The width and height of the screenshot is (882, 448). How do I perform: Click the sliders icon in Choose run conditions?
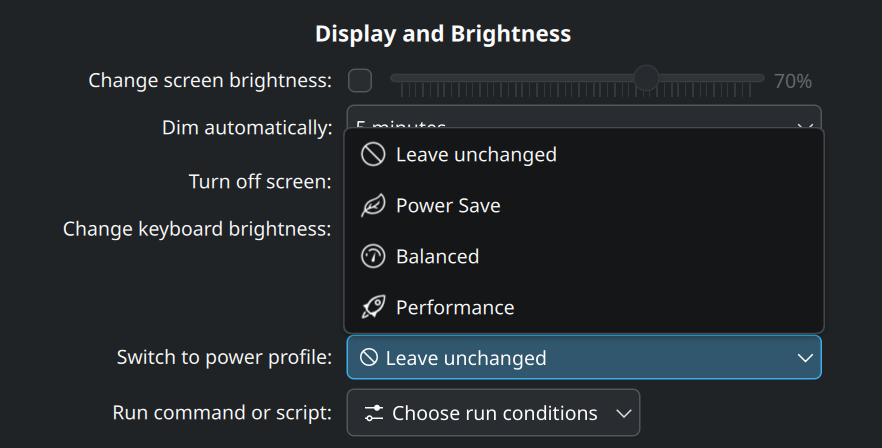coord(374,413)
